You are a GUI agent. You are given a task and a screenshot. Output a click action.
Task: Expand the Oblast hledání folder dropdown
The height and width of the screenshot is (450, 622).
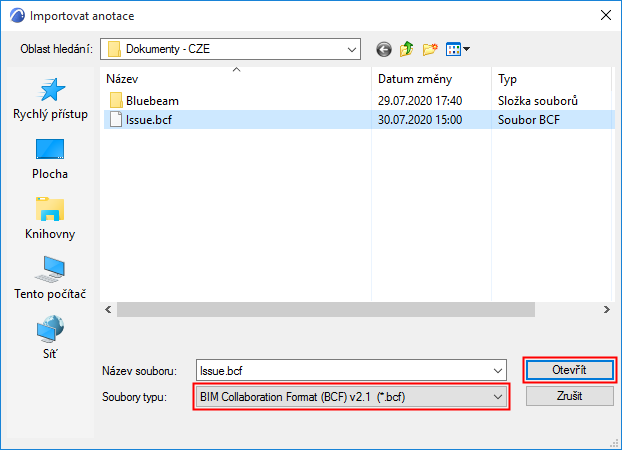[352, 48]
